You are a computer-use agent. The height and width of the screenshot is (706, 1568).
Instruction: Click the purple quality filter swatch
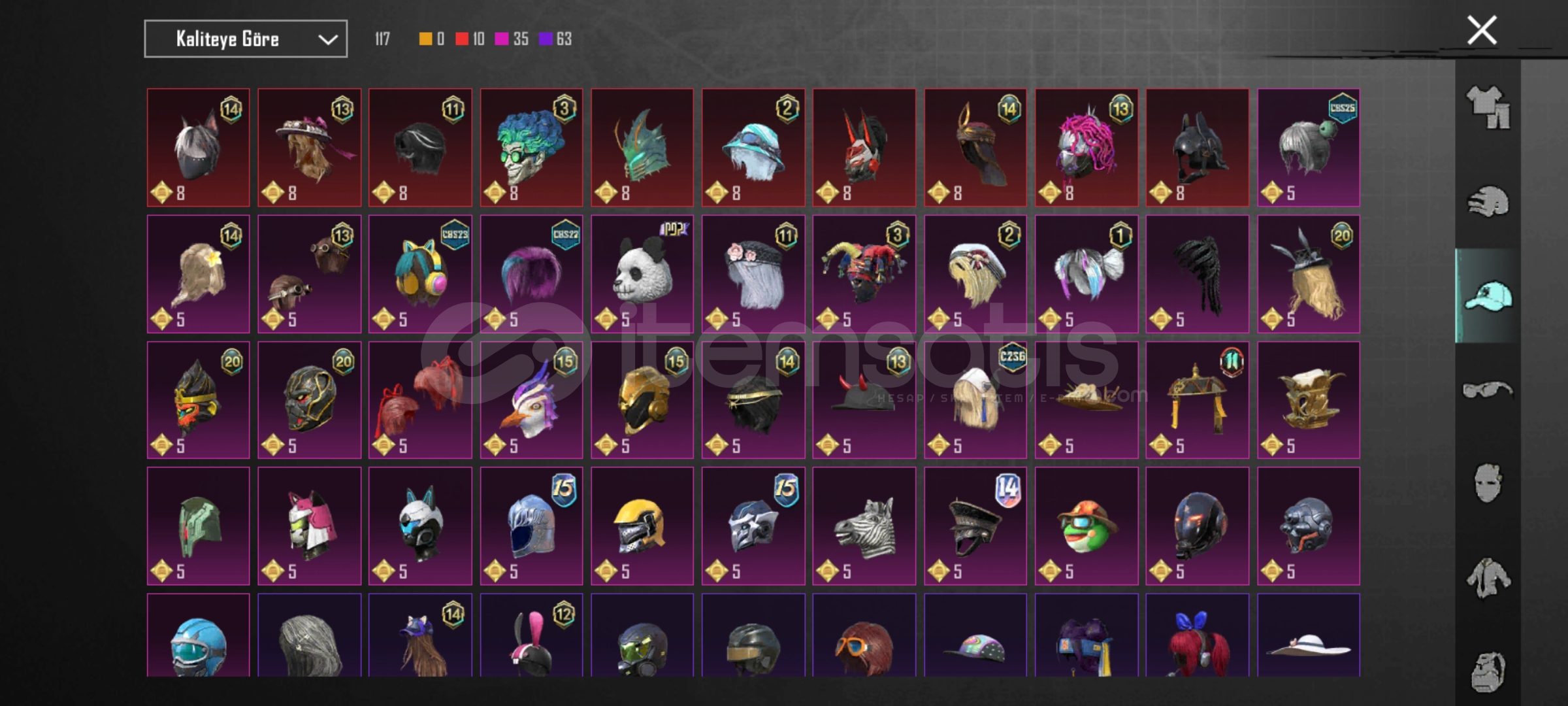[x=546, y=39]
